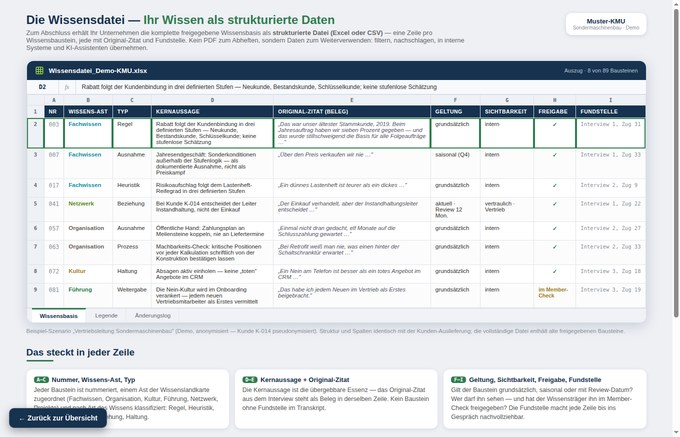Screen dimensions: 680x437
Task: Click the green spreadsheet icon beside Wissensdatei_Demo-KMU.xlsx
Action: [39, 71]
